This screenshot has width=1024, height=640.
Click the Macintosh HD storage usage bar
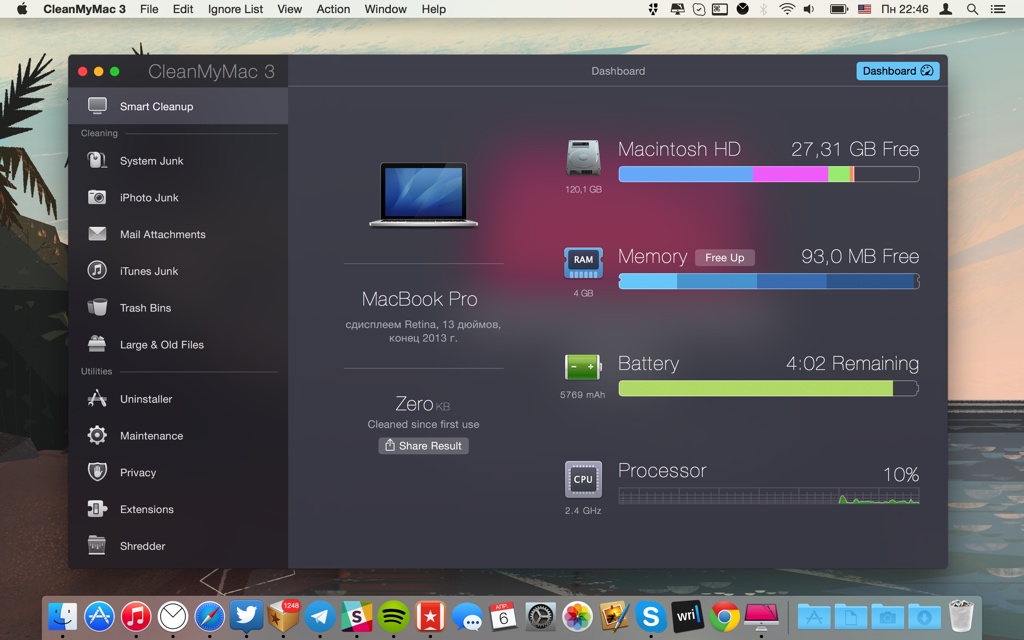(x=769, y=174)
